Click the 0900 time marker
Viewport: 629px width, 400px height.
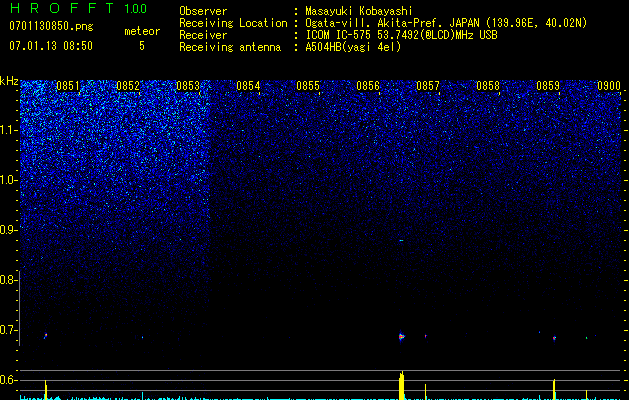tap(609, 86)
